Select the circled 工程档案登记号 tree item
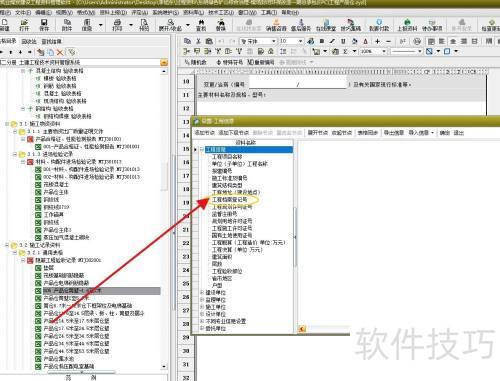This screenshot has height=381, width=500. (x=230, y=199)
